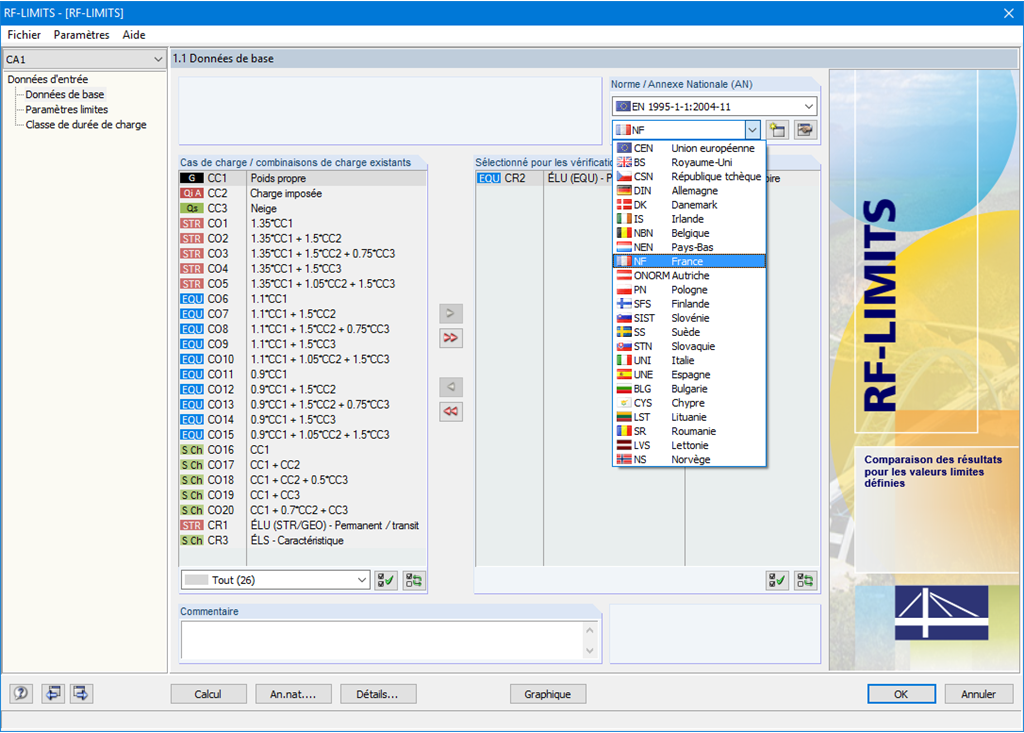Confirm with the OK button
This screenshot has height=733, width=1024.
point(901,694)
